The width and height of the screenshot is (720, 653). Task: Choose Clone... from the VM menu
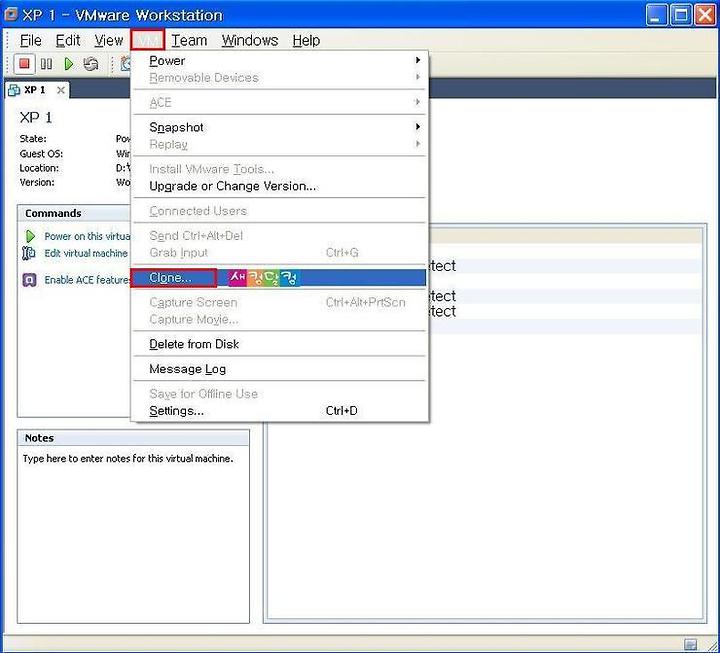[x=279, y=278]
